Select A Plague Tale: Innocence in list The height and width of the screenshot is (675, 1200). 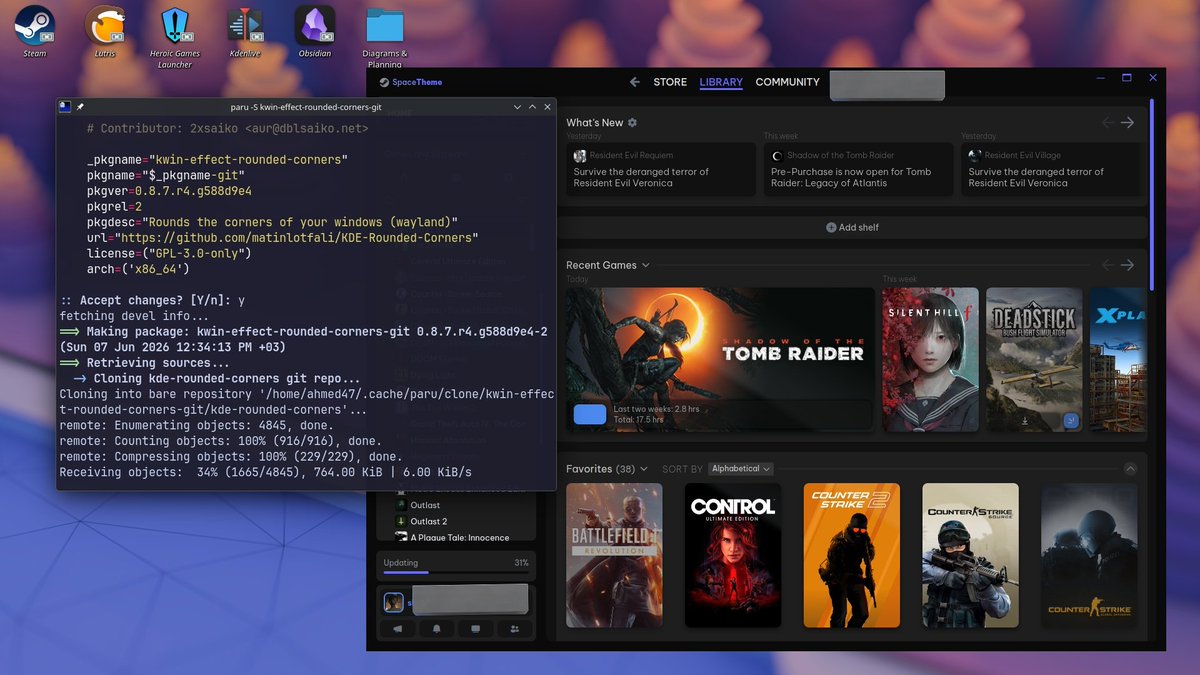coord(459,537)
